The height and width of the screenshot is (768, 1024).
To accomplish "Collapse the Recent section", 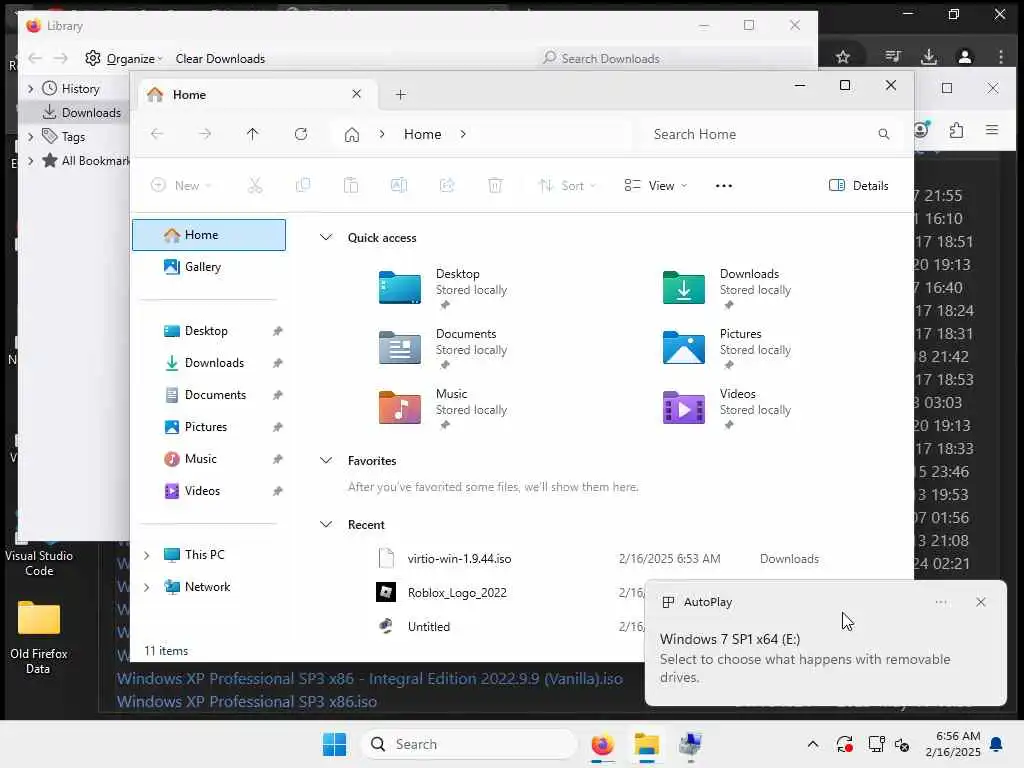I will click(326, 524).
